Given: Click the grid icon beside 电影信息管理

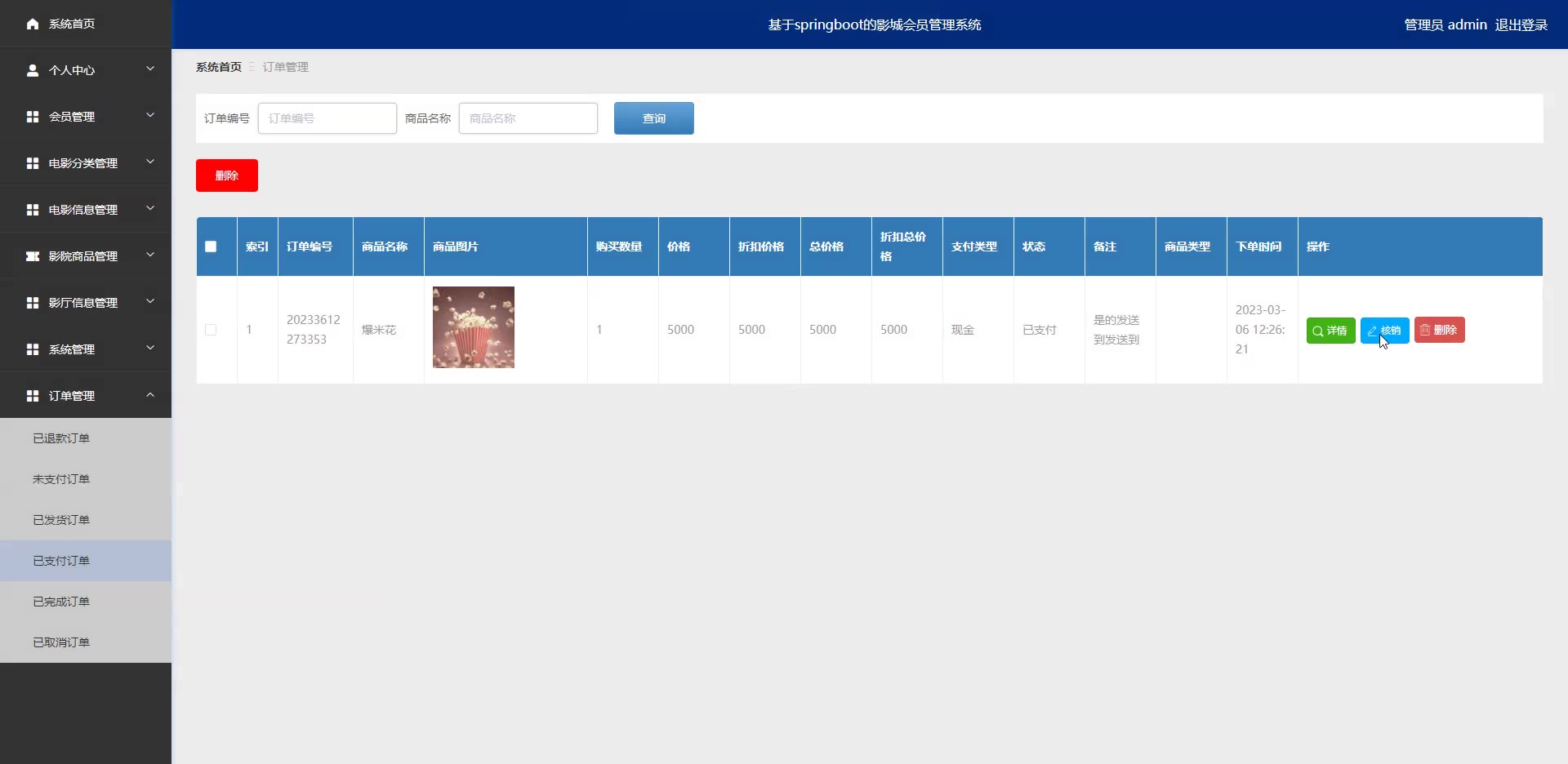Looking at the screenshot, I should [33, 210].
